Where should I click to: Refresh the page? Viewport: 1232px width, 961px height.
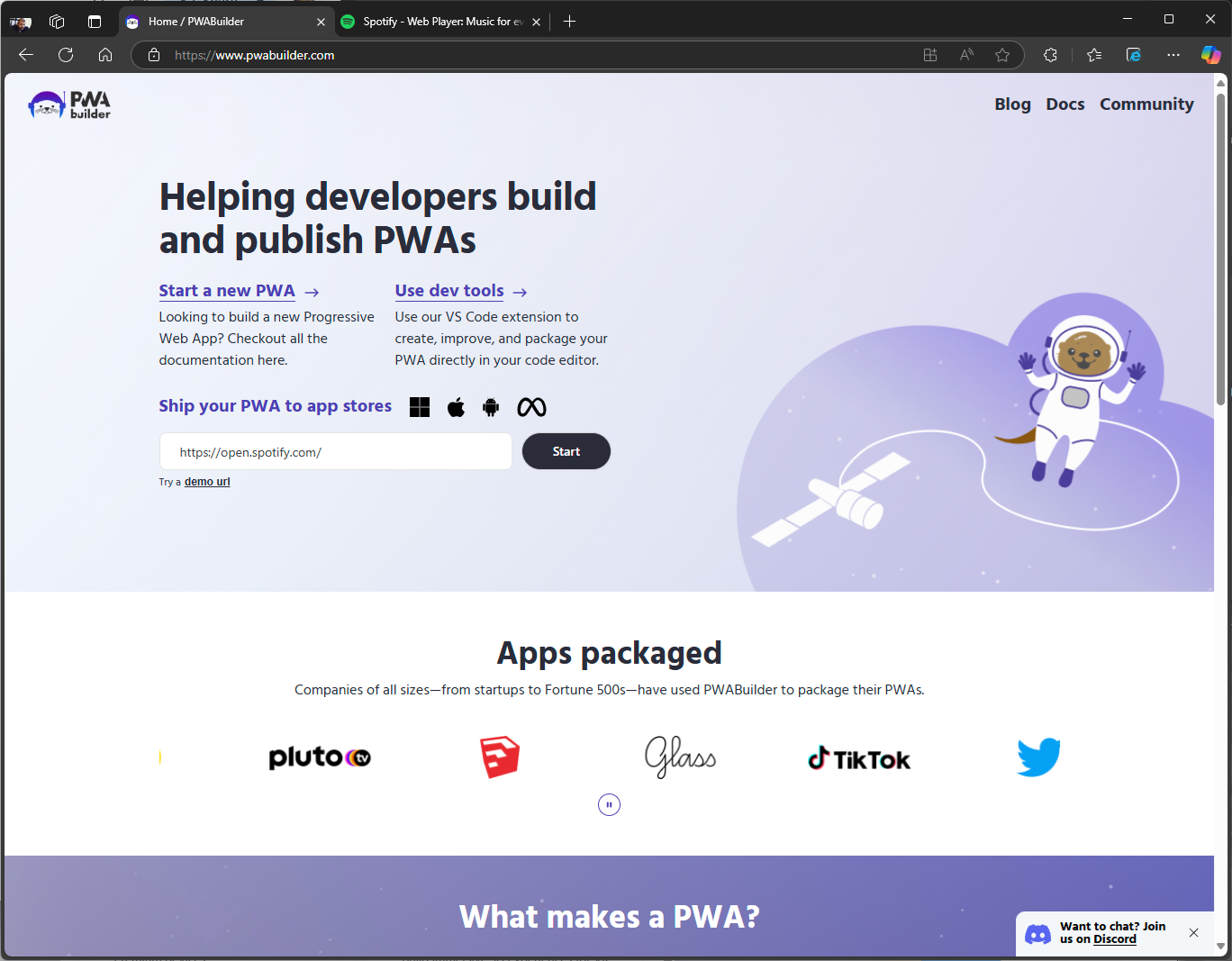point(66,55)
